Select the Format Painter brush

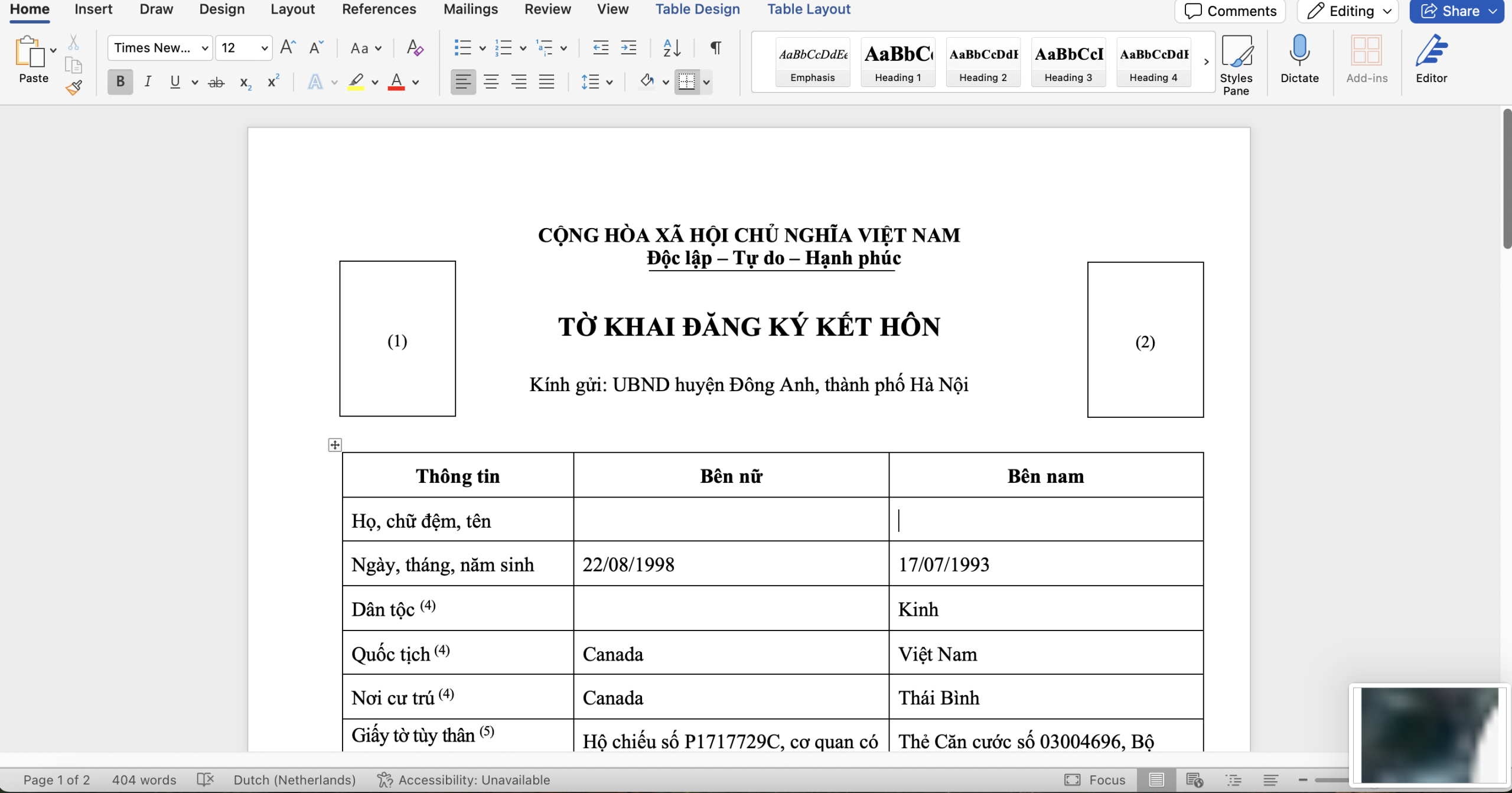click(74, 88)
